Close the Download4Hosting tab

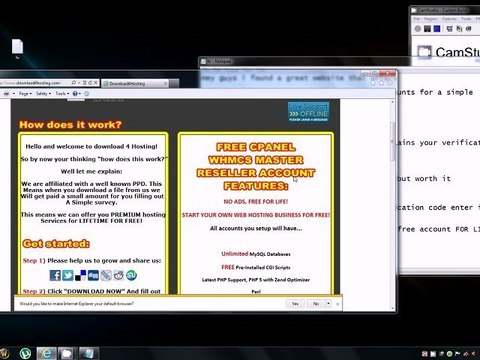click(x=166, y=84)
